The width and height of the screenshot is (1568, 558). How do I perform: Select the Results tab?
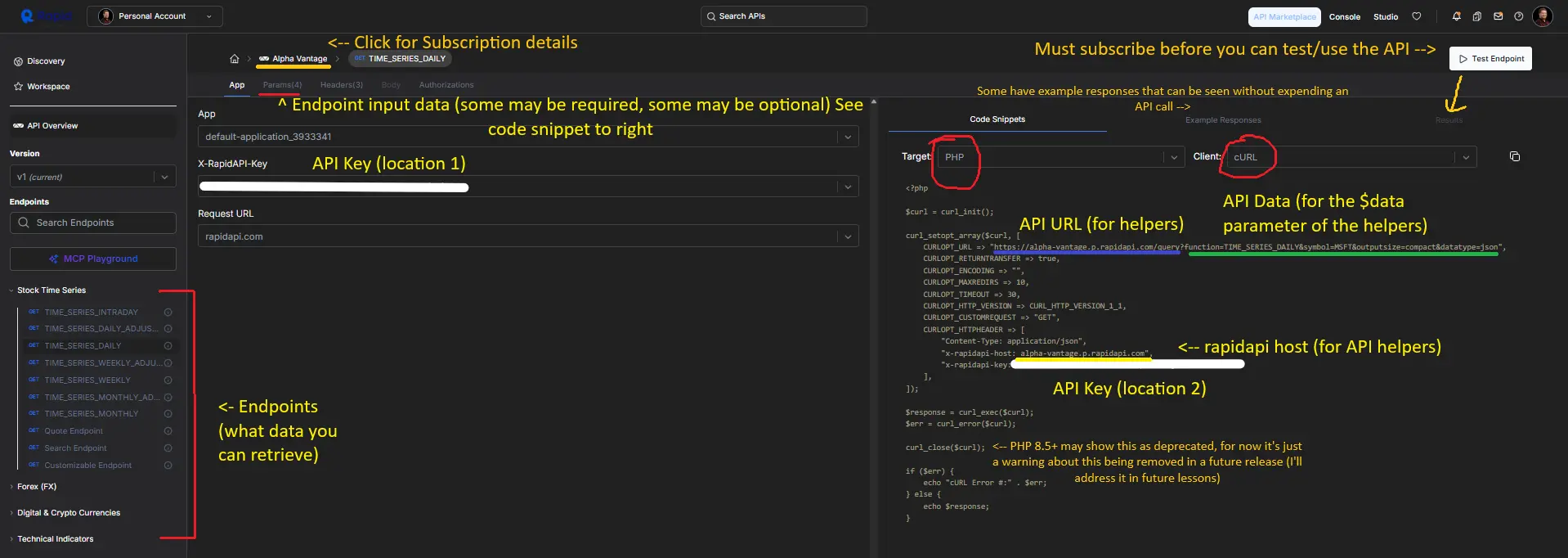1449,120
